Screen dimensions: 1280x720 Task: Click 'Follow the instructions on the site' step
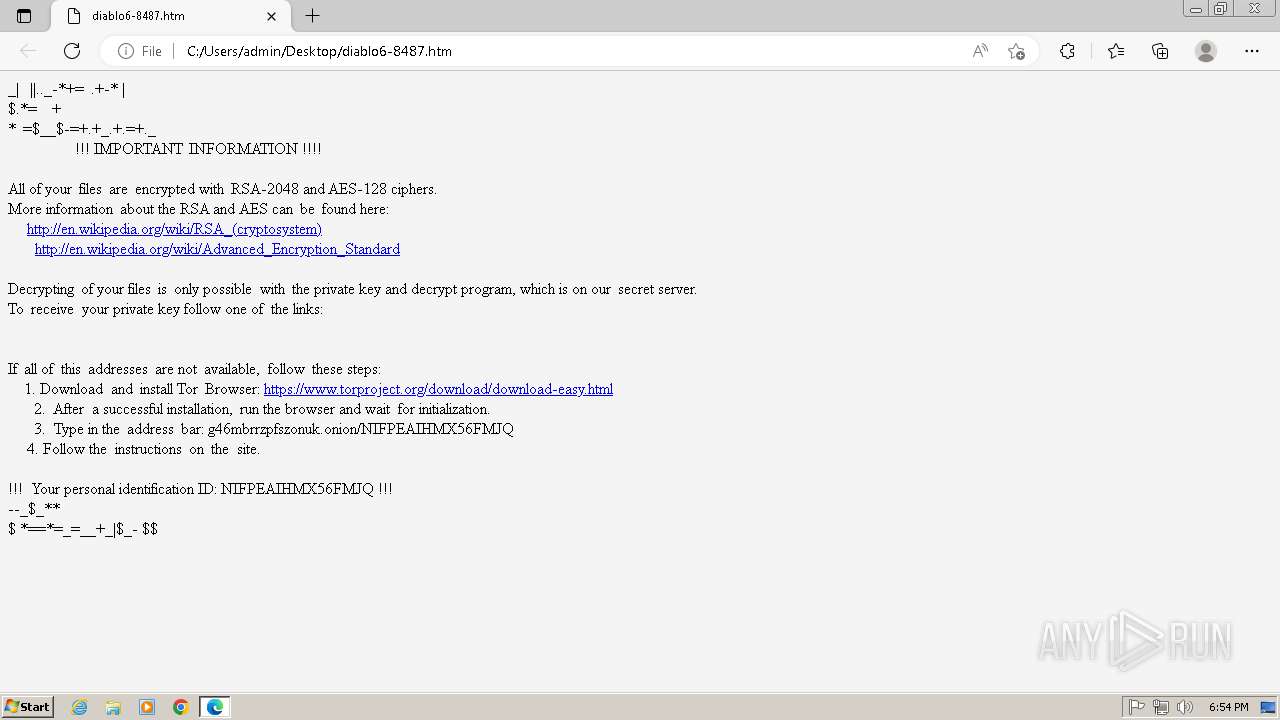coord(143,449)
